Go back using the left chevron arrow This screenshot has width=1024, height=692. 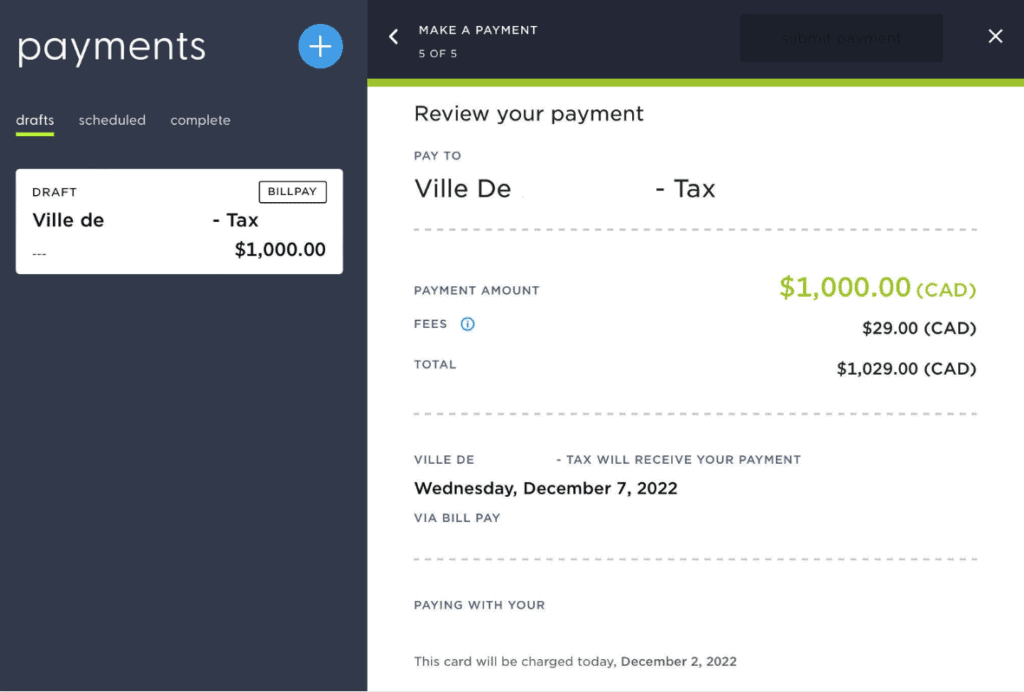[x=394, y=37]
